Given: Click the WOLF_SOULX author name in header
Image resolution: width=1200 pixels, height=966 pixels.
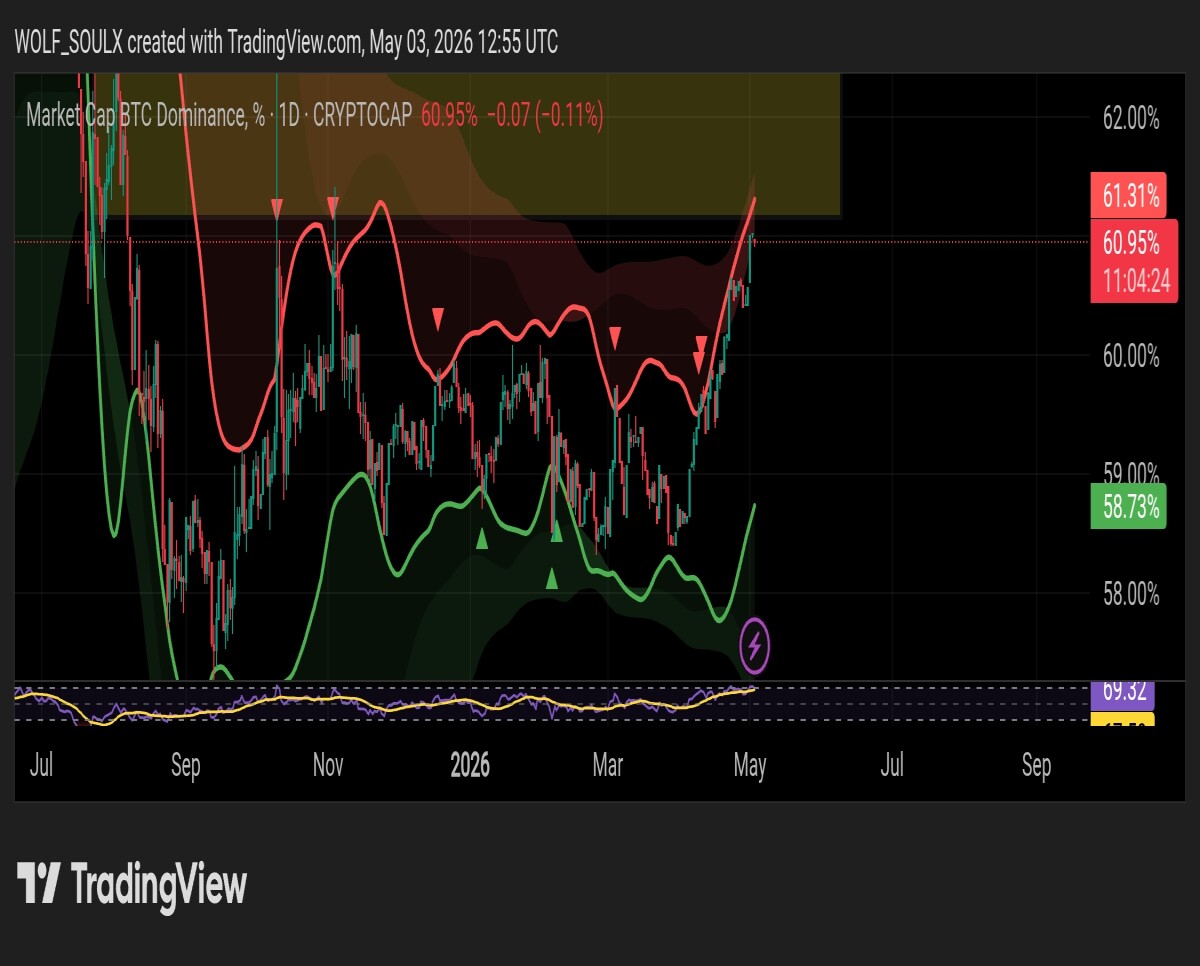Looking at the screenshot, I should click(x=68, y=43).
